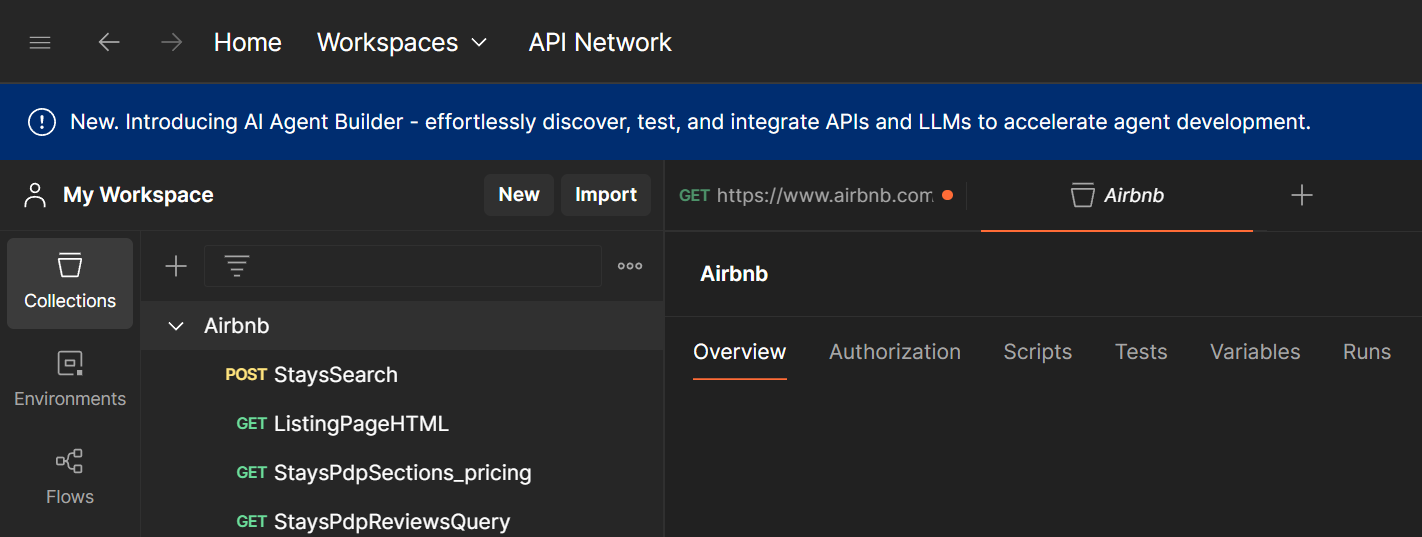Image resolution: width=1422 pixels, height=537 pixels.
Task: Collapse the Airbnb collection tree
Action: point(177,326)
